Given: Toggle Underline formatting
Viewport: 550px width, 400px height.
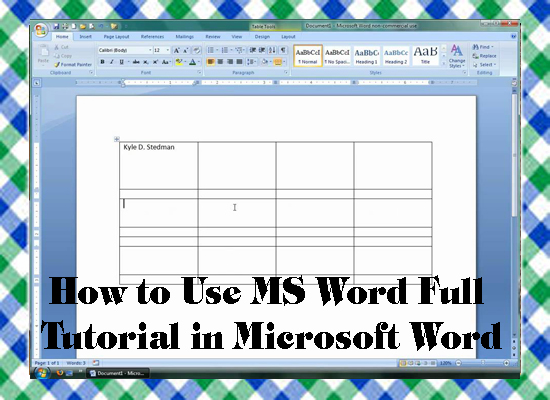Looking at the screenshot, I should (x=121, y=62).
